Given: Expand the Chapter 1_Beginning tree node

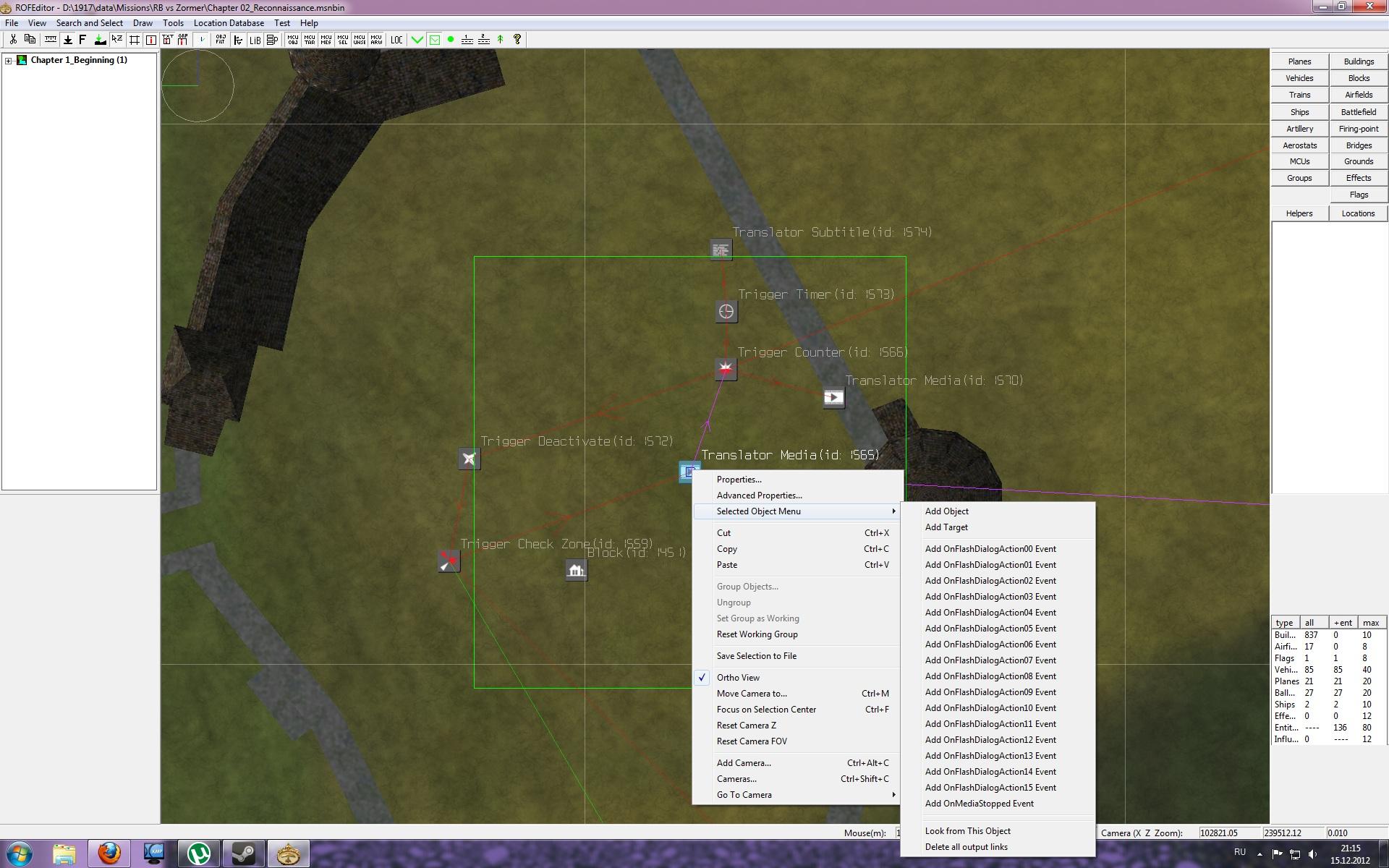Looking at the screenshot, I should click(9, 61).
